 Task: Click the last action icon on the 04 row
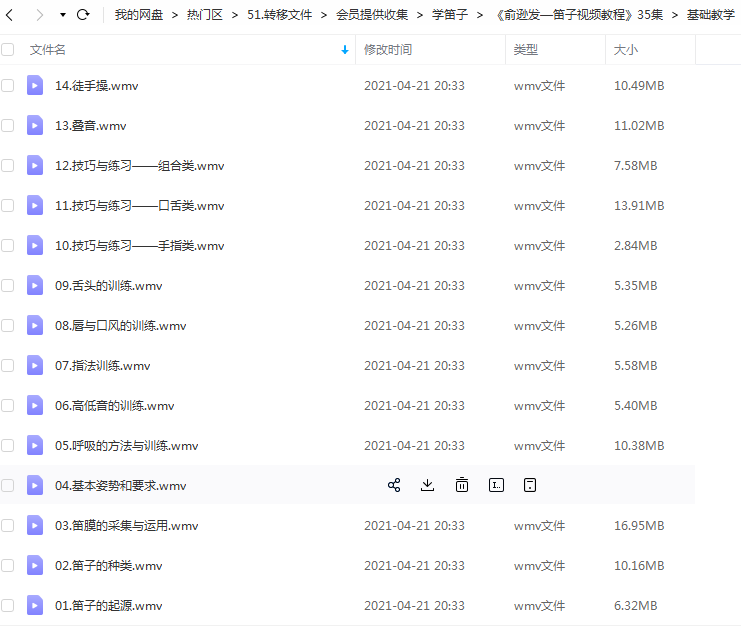pos(530,485)
